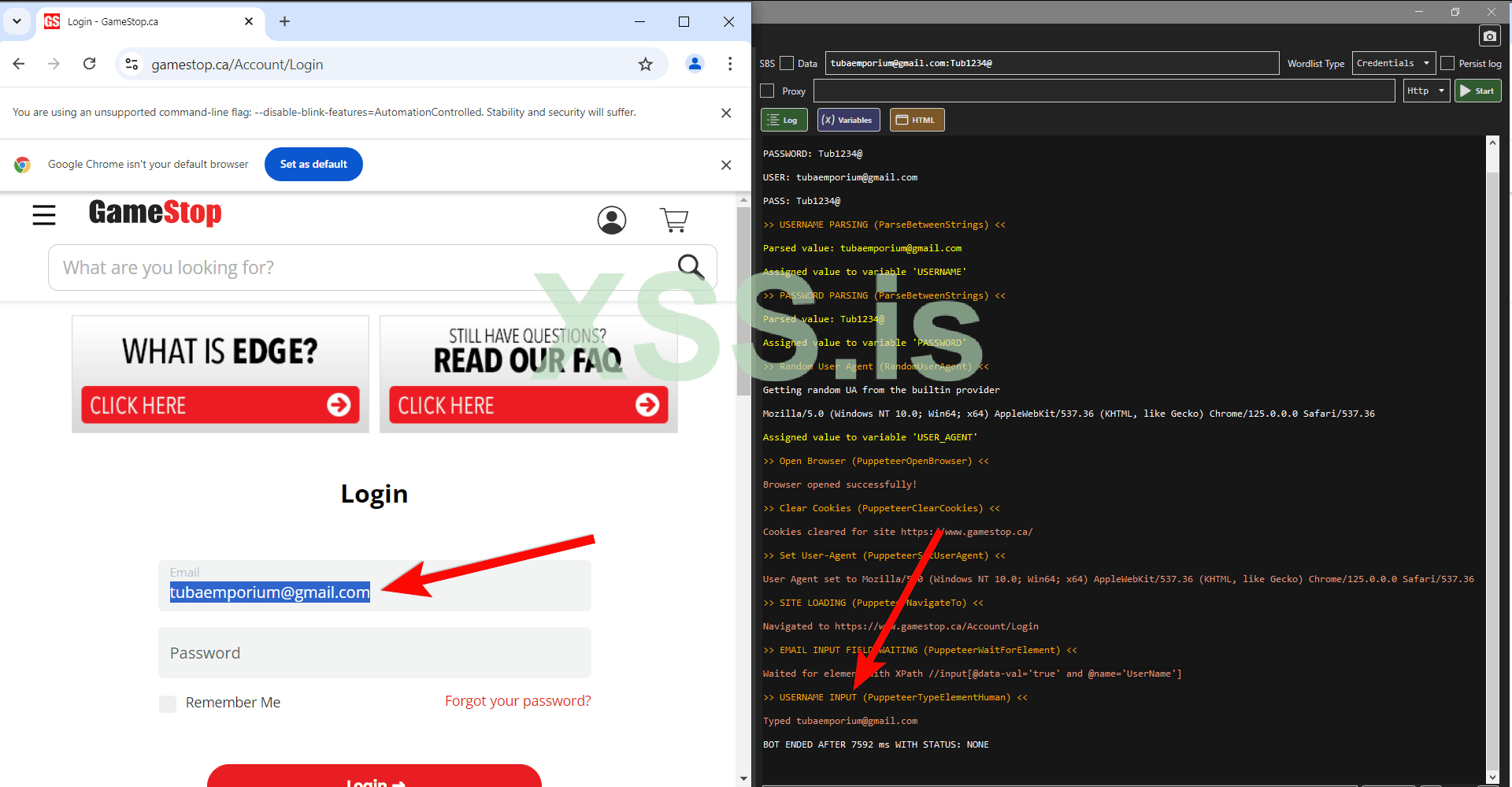The height and width of the screenshot is (787, 1512).
Task: Enable the Proxy checkbox
Action: click(x=767, y=91)
